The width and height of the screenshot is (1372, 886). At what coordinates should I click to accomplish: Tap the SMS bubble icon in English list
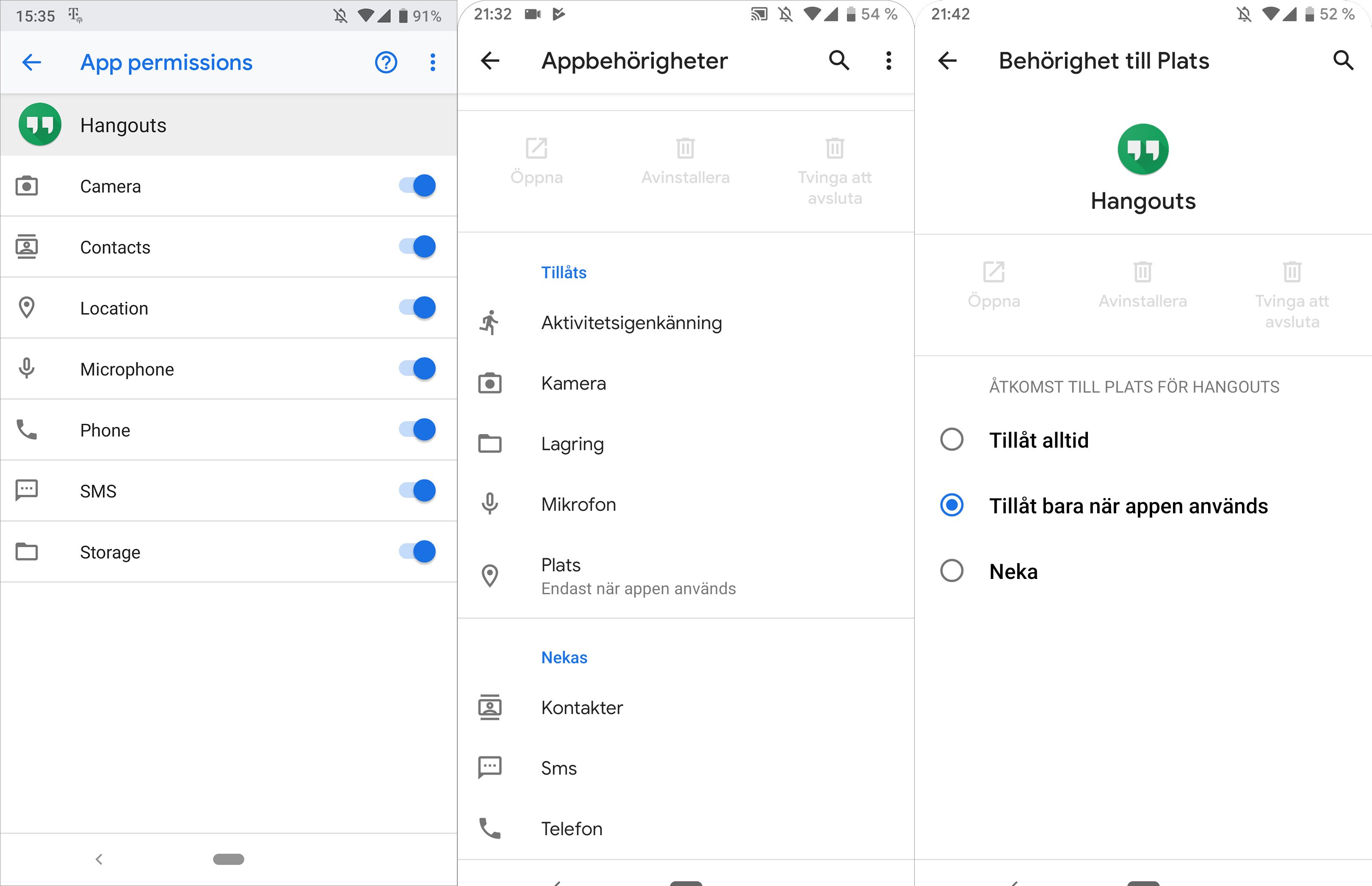pos(26,491)
